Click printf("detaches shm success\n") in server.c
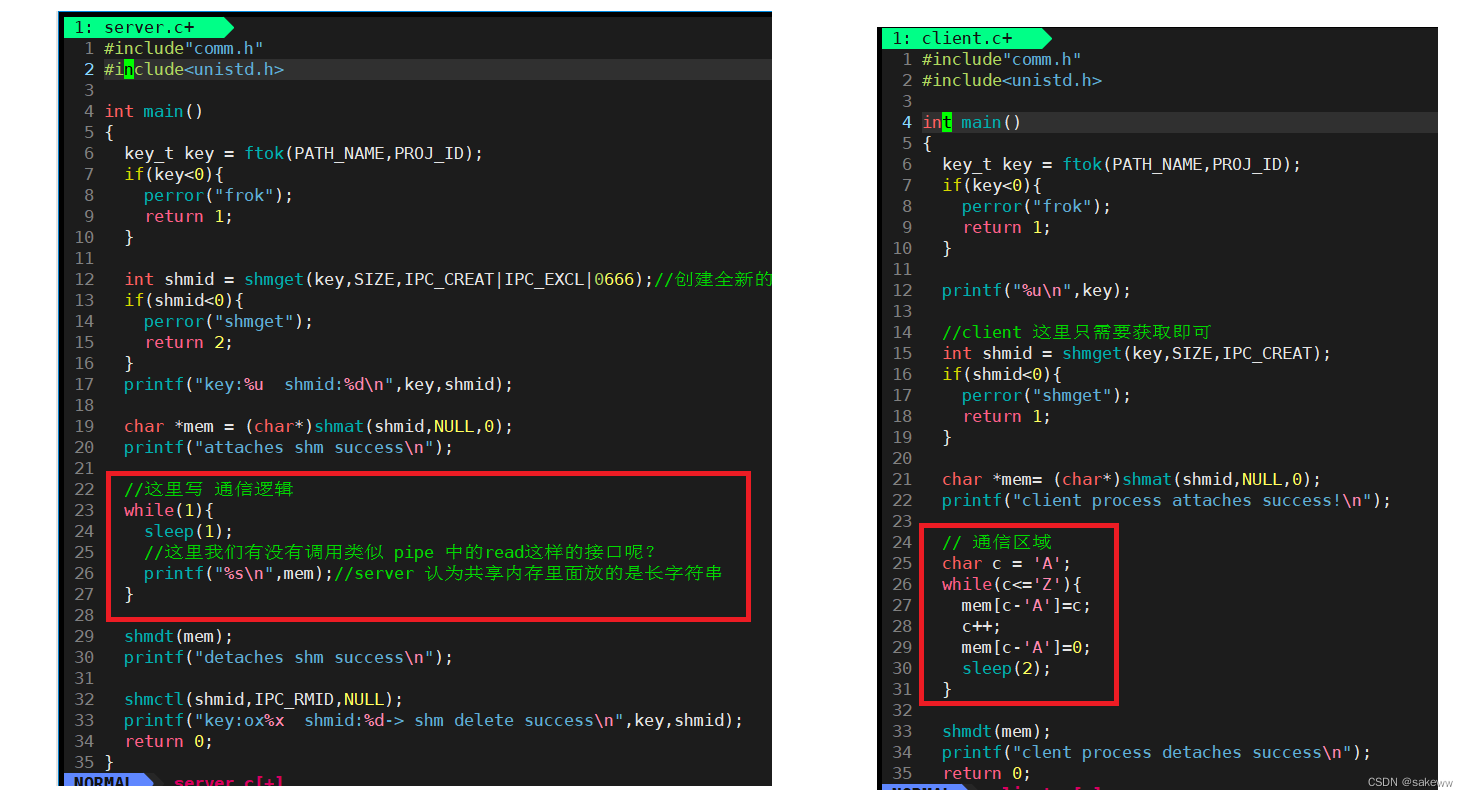Viewport: 1468px width, 797px height. pos(289,657)
